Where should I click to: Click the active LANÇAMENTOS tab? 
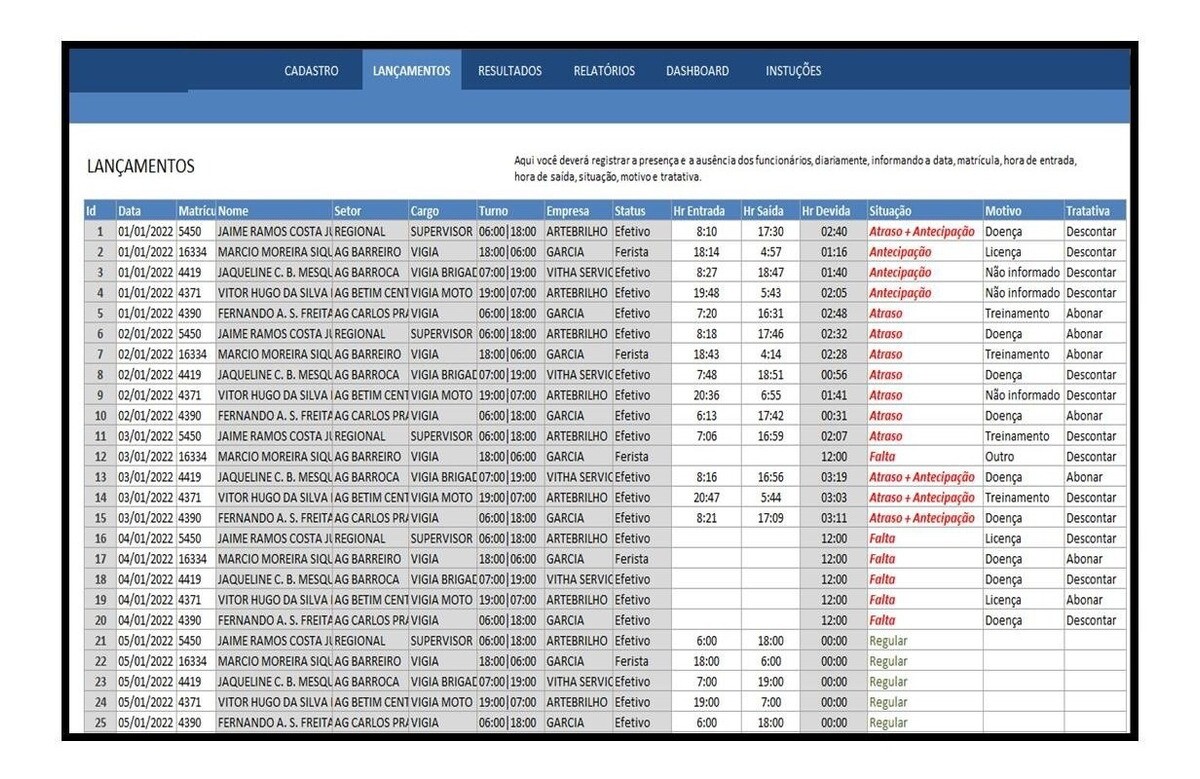click(x=411, y=71)
